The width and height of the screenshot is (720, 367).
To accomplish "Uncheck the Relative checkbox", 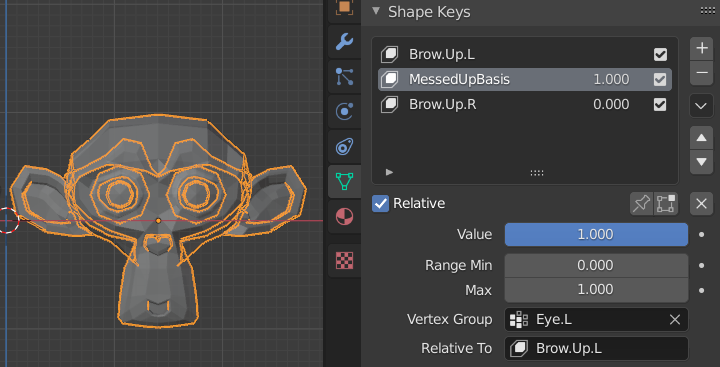I will point(380,203).
